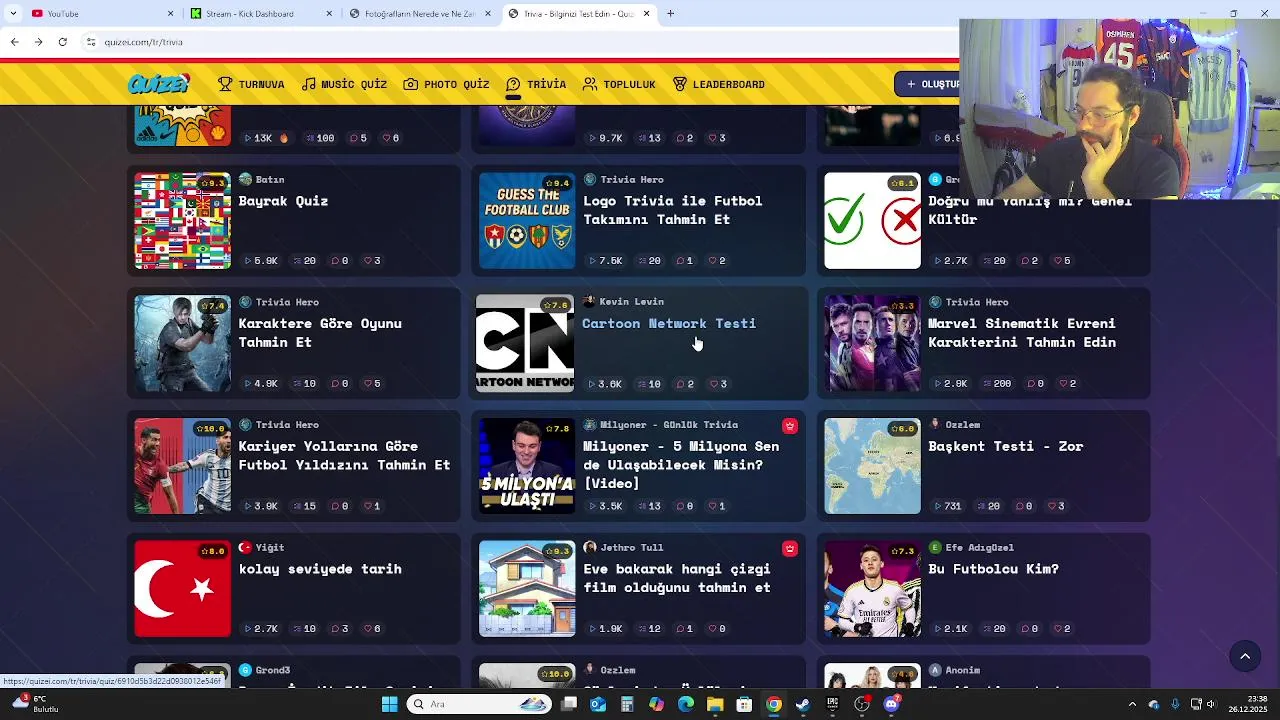Click heart likes icon on Bayrak Quiz
Screen dimensions: 1280x720
[x=367, y=261]
